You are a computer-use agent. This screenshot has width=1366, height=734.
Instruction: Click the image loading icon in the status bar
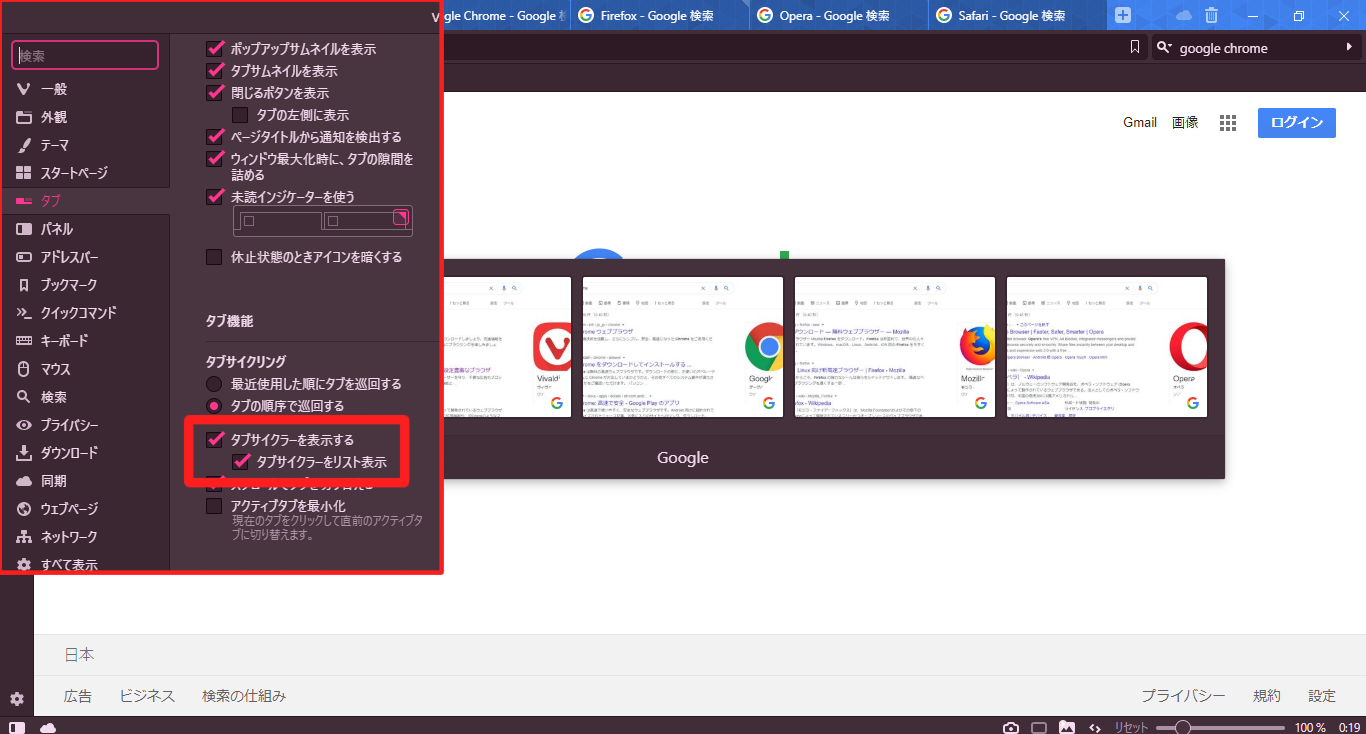coord(1067,727)
